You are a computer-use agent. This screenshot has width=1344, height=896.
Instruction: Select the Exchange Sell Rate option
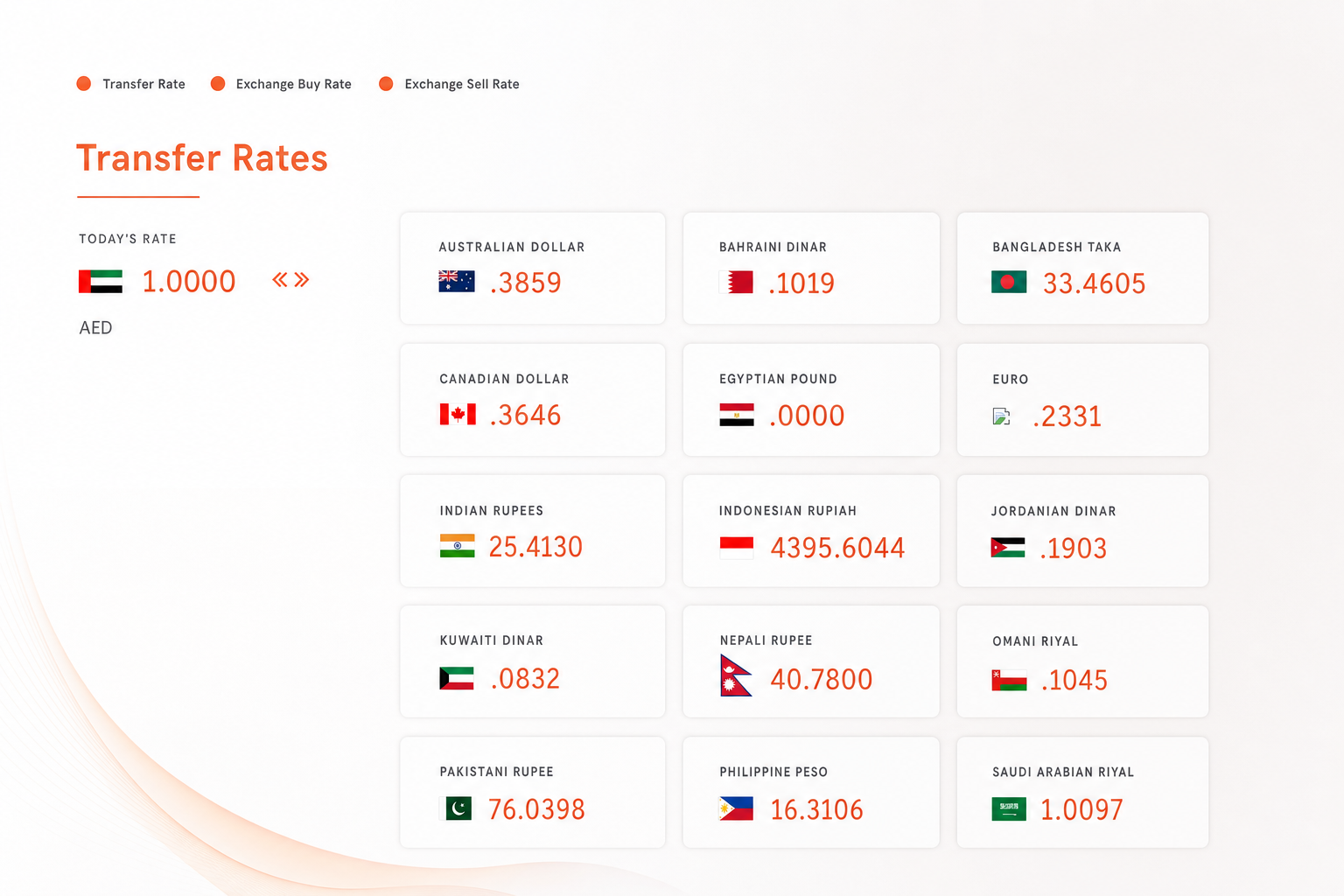[x=449, y=84]
